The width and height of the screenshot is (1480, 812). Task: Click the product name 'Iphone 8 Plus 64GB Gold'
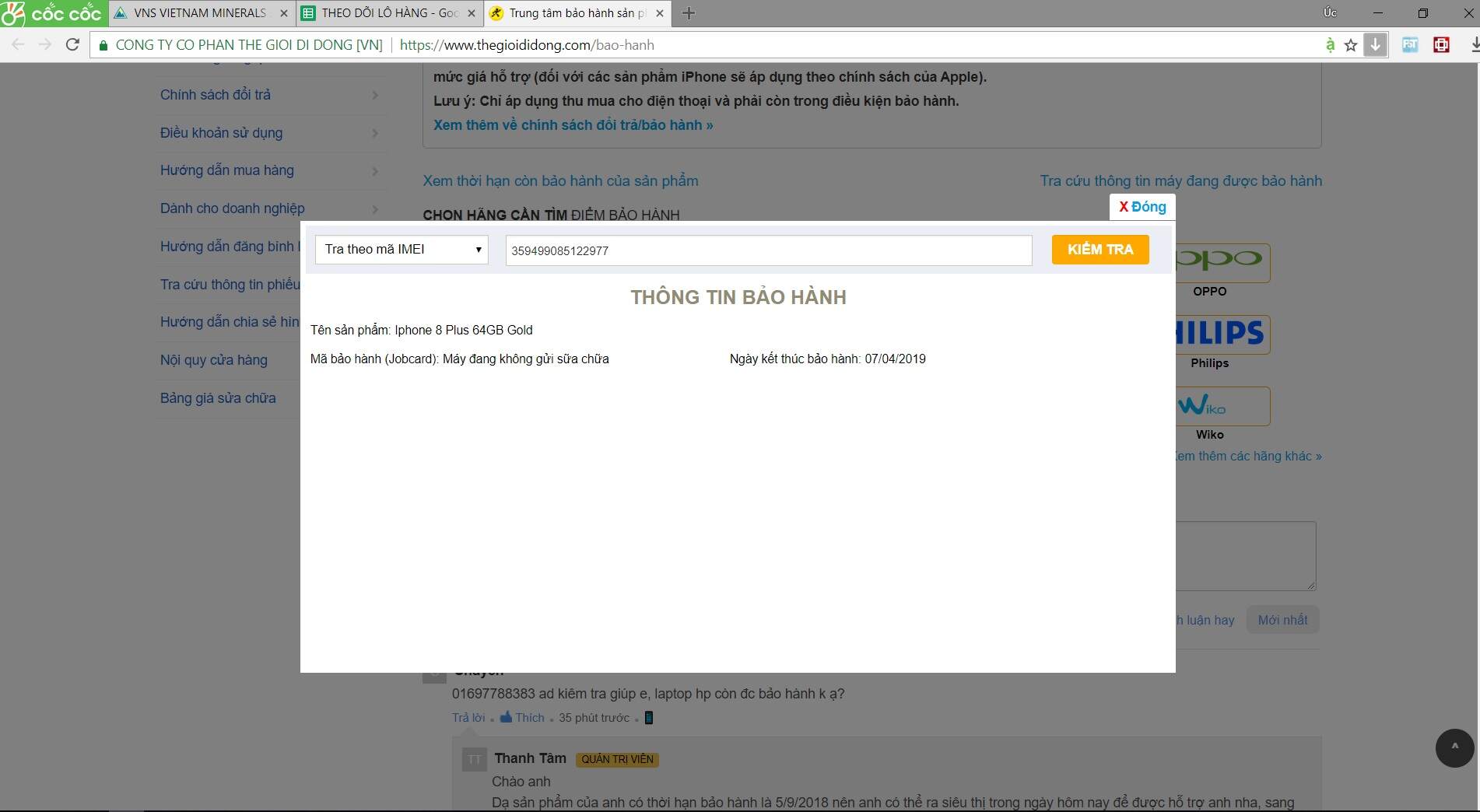click(x=464, y=331)
